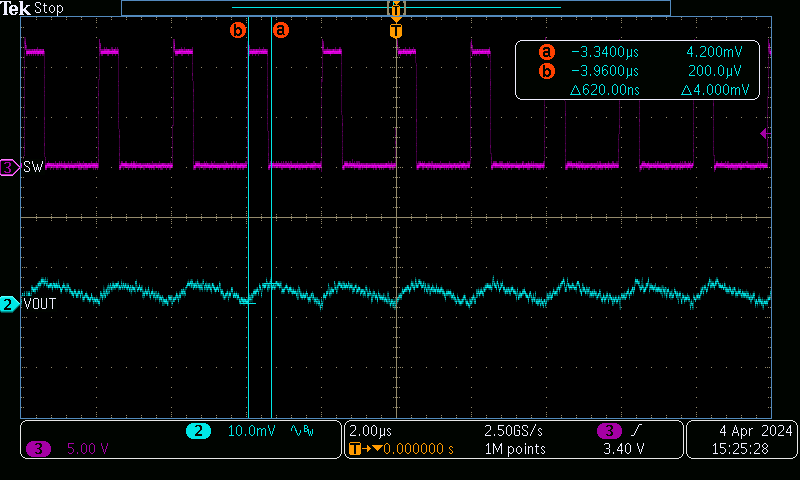Screen dimensions: 800x480
Task: Click the channel 2 VOUT ground marker
Action: coord(10,304)
